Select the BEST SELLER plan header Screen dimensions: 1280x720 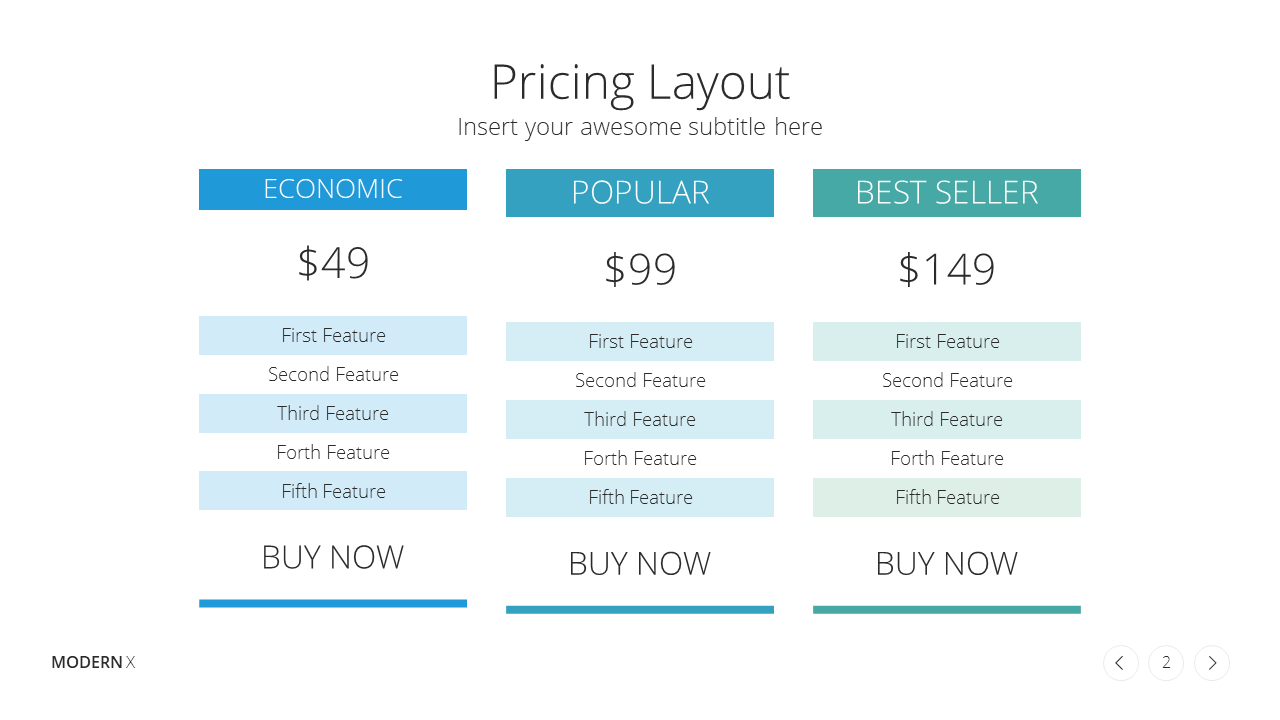pos(947,193)
